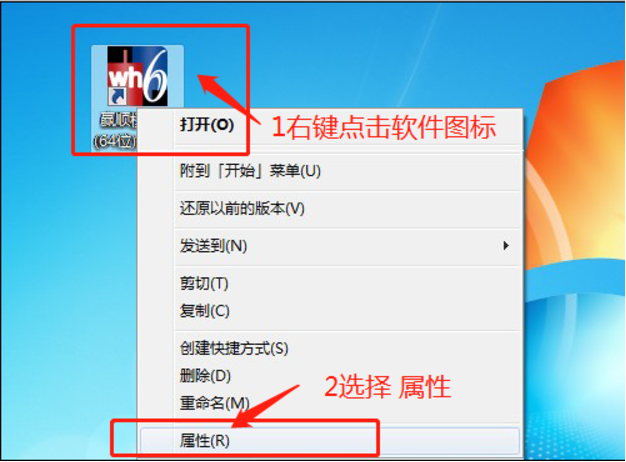This screenshot has width=626, height=462.
Task: Click the shortcut arrow overlay on the wh6 icon
Action: pos(118,97)
